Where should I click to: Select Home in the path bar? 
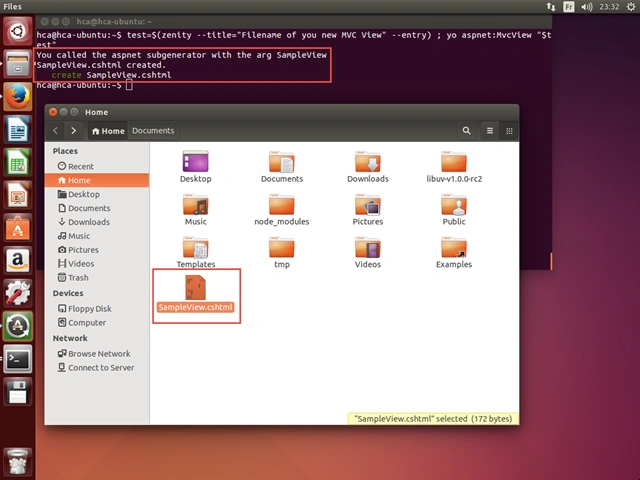click(108, 131)
